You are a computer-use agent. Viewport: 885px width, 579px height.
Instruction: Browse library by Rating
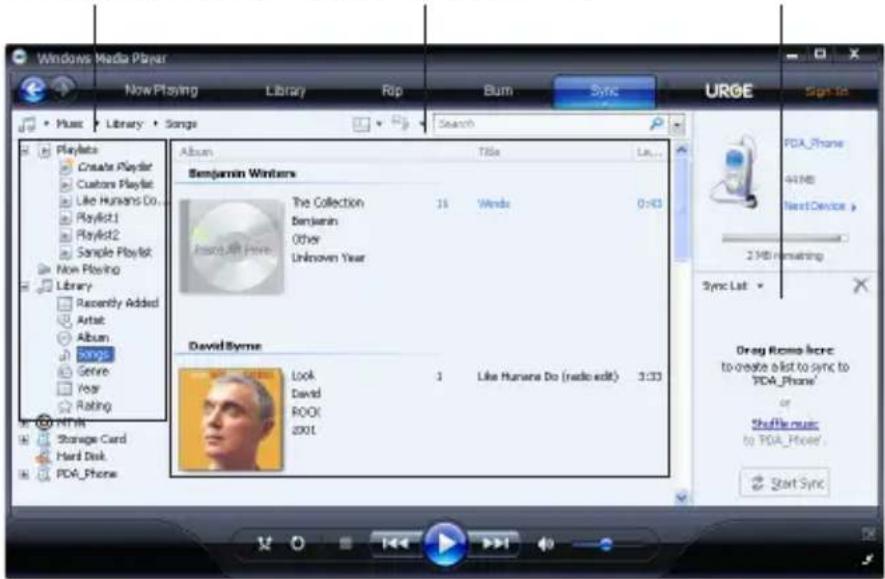94,405
